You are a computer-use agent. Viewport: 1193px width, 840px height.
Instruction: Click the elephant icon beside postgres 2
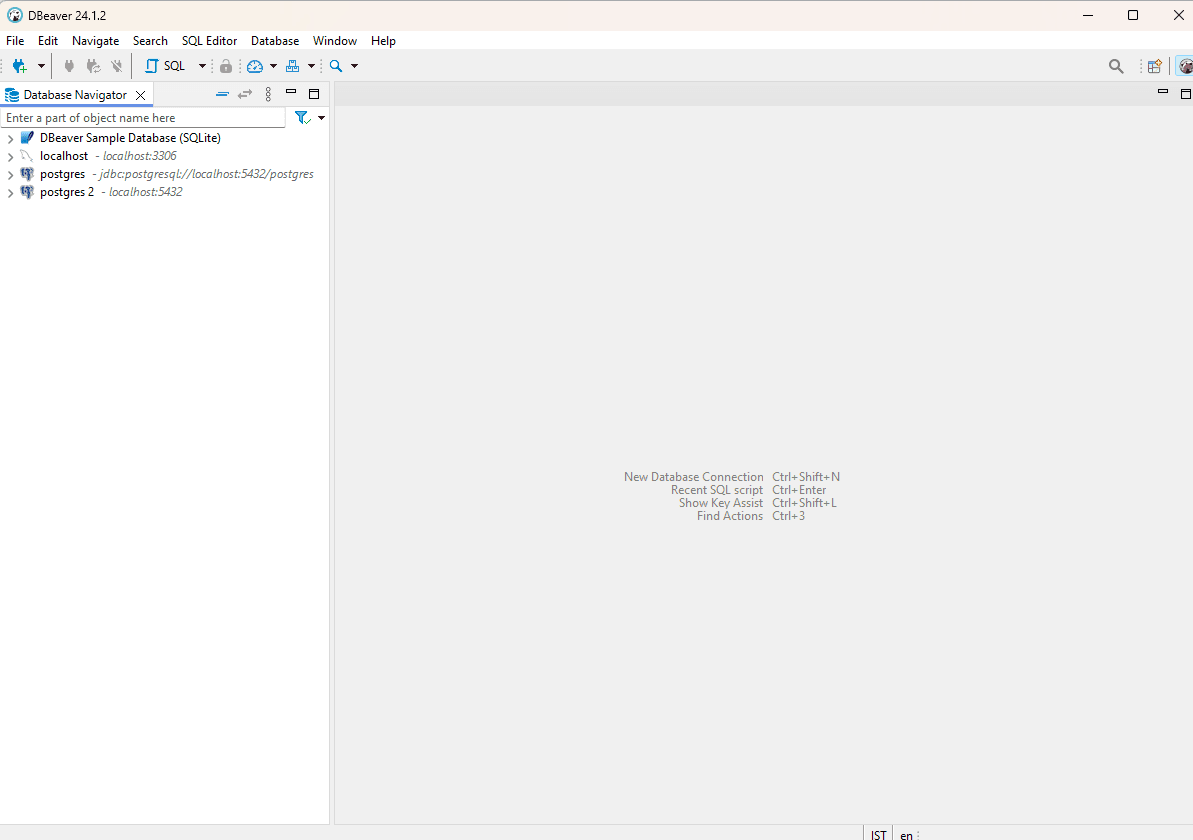click(x=27, y=192)
